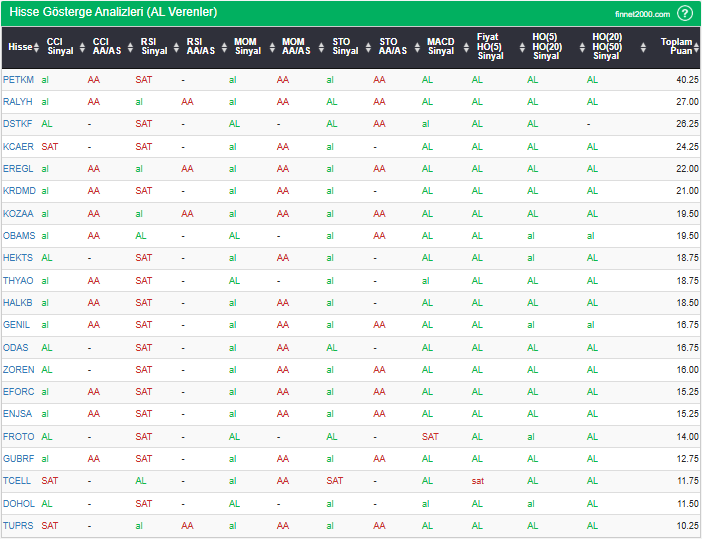This screenshot has height=539, width=702.
Task: Sort by Fiyat HO(5) Sinyal header
Action: point(490,47)
